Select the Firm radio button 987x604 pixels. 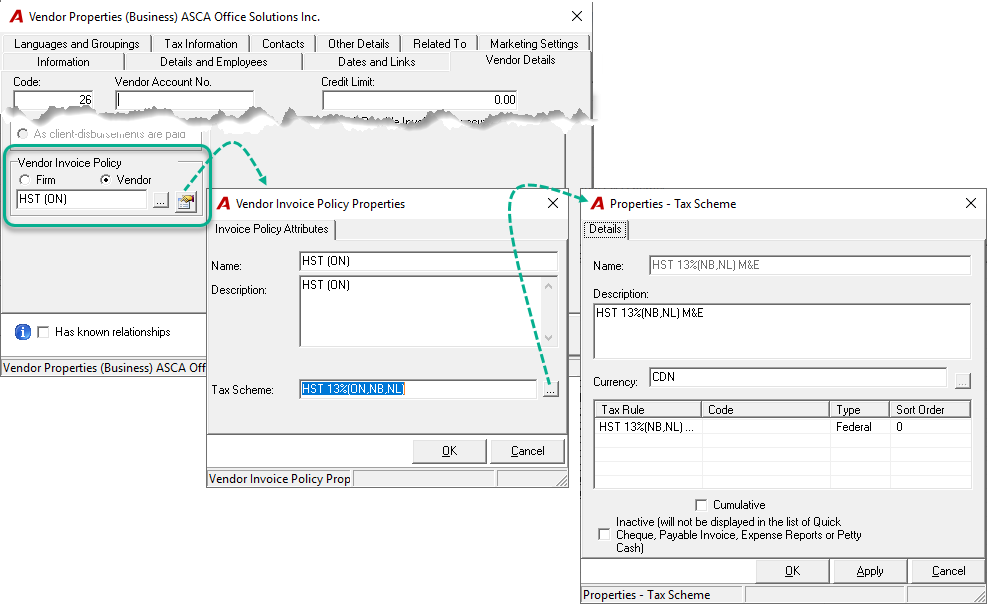[x=25, y=180]
